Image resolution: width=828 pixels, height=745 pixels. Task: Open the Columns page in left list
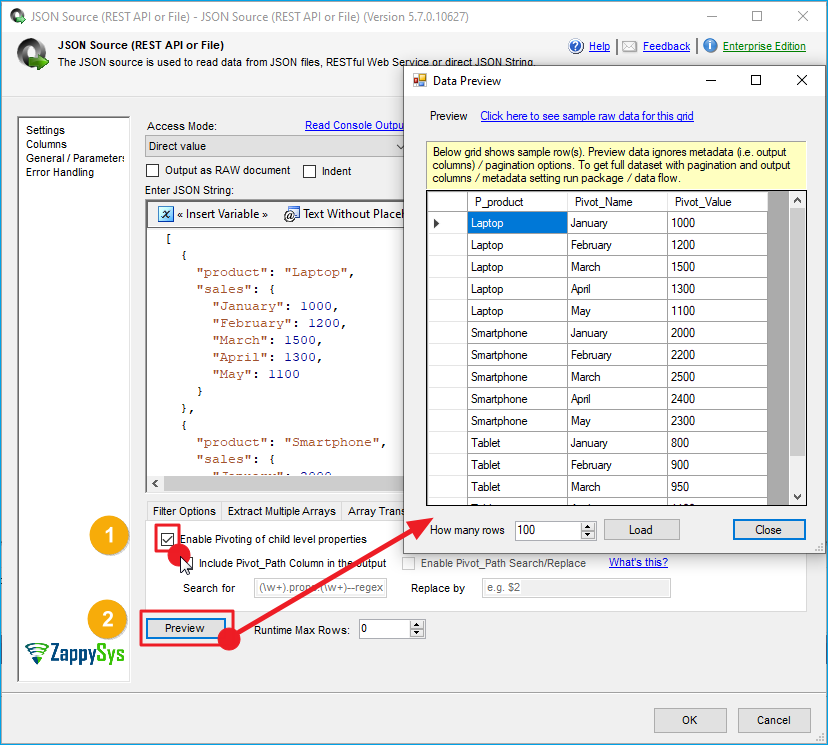click(x=46, y=144)
